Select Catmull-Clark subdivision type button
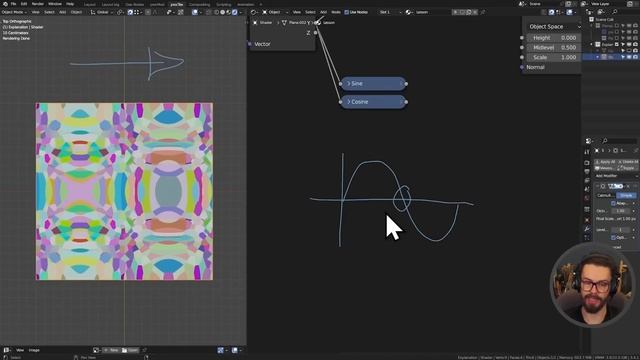Screen dimensions: 640x360 pos(606,196)
